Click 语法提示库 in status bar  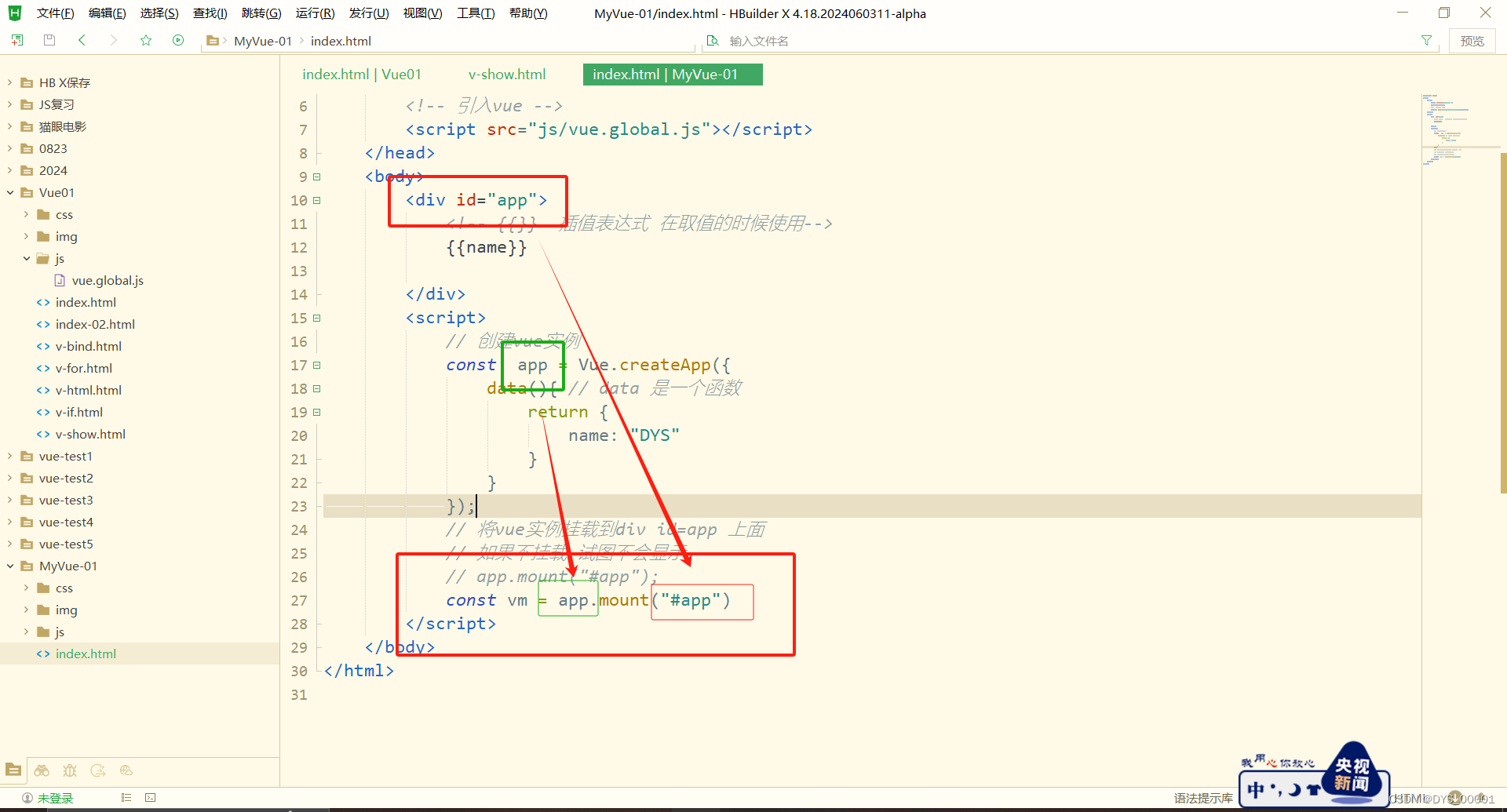point(1203,798)
